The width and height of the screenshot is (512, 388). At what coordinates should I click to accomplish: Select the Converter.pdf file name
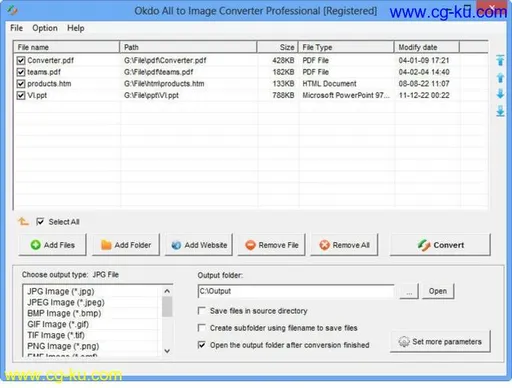(x=50, y=60)
